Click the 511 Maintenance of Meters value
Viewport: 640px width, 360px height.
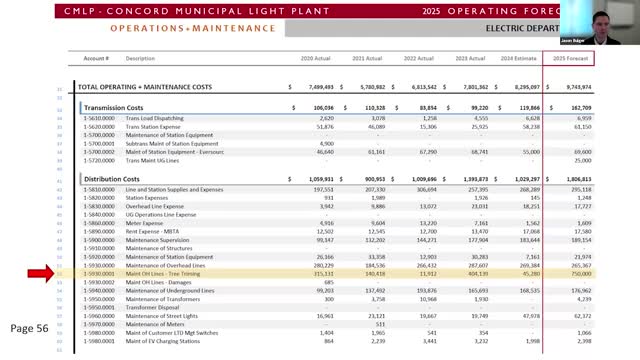(x=380, y=324)
